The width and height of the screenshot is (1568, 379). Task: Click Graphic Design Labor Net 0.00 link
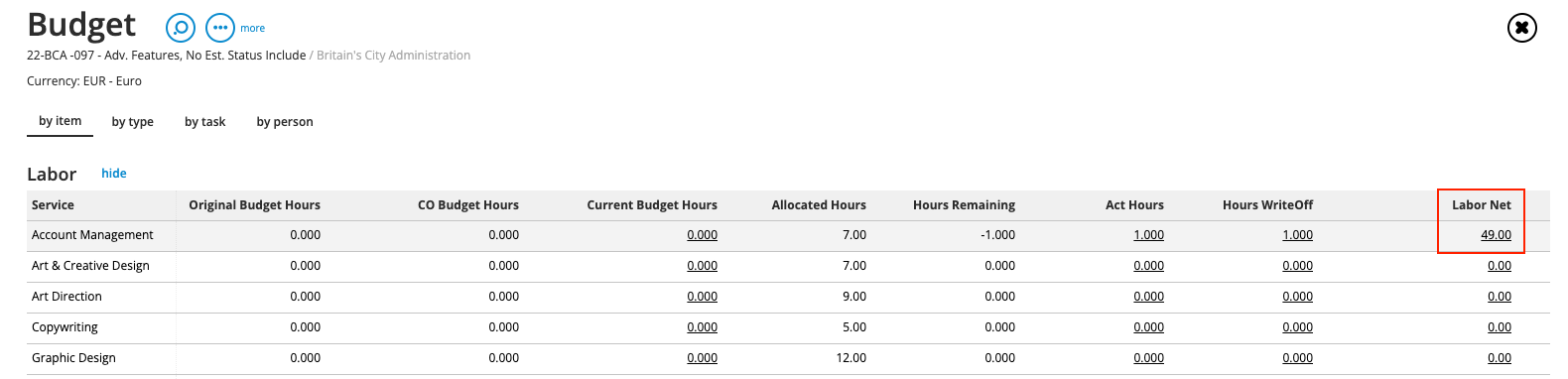(1500, 358)
